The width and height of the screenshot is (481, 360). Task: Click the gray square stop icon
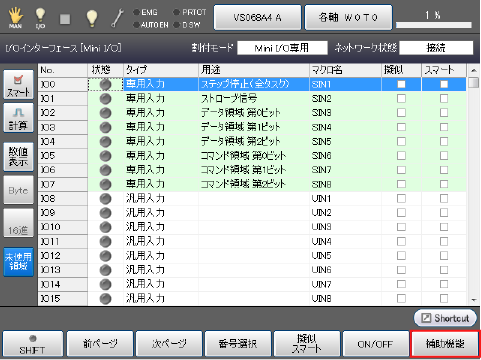(x=65, y=19)
